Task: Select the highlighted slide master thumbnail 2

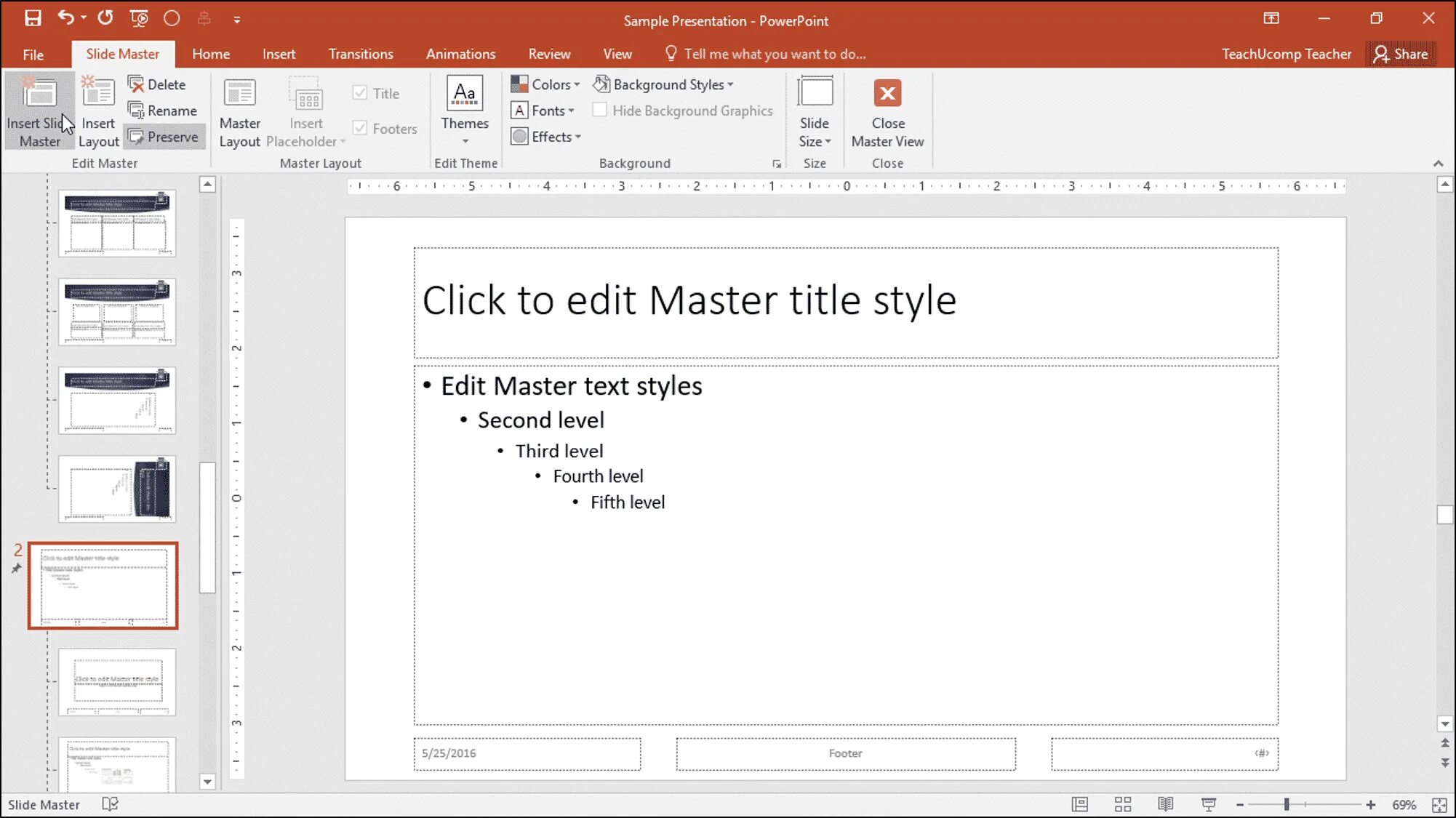Action: 103,585
